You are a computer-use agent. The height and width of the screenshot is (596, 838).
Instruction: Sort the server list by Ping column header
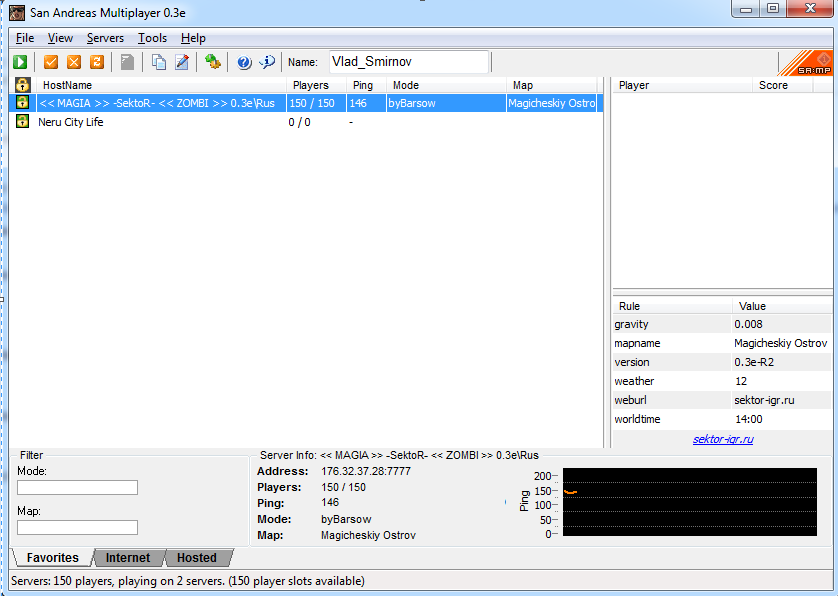pyautogui.click(x=363, y=85)
